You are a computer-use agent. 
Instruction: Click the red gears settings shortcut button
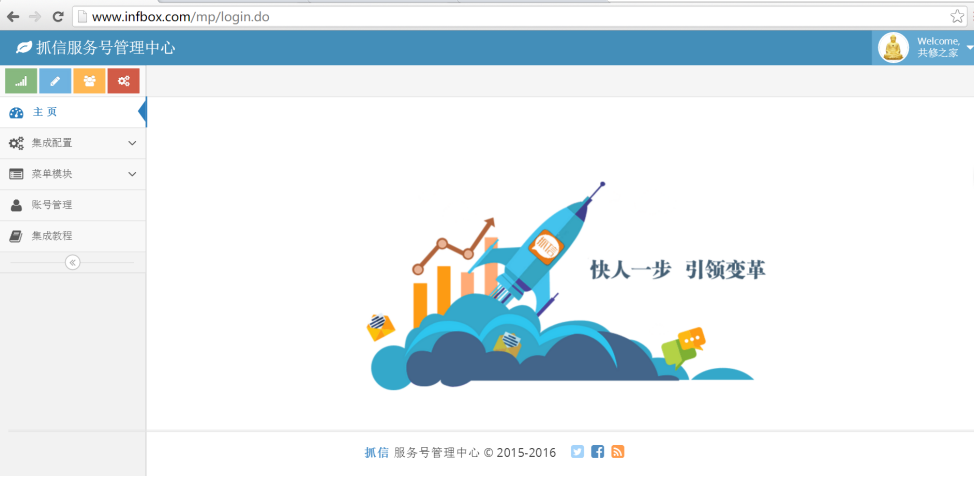123,81
